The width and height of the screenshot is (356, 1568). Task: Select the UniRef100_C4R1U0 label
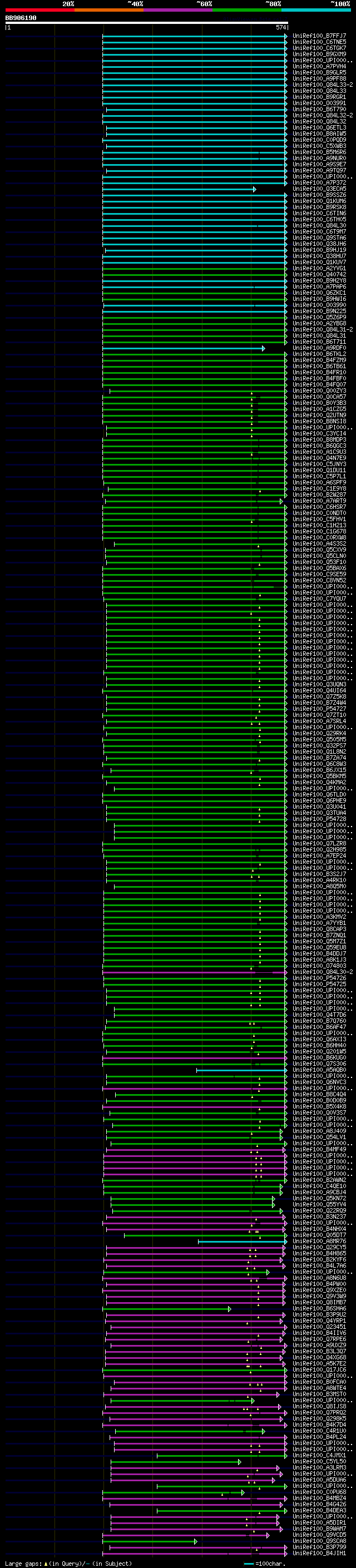coord(319,1431)
